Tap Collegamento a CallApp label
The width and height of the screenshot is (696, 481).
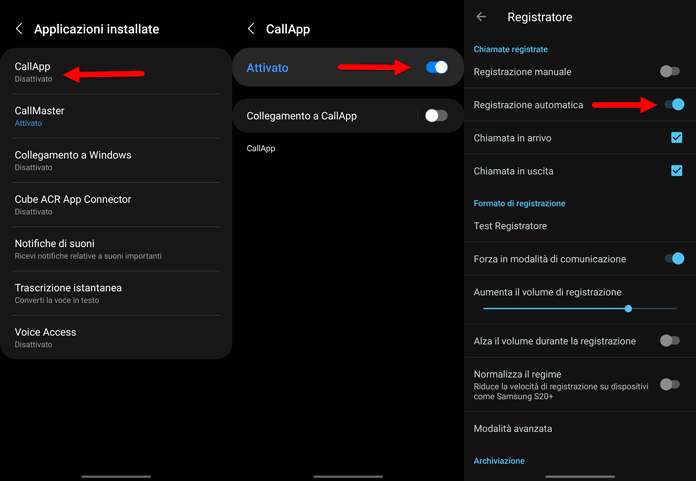(301, 116)
